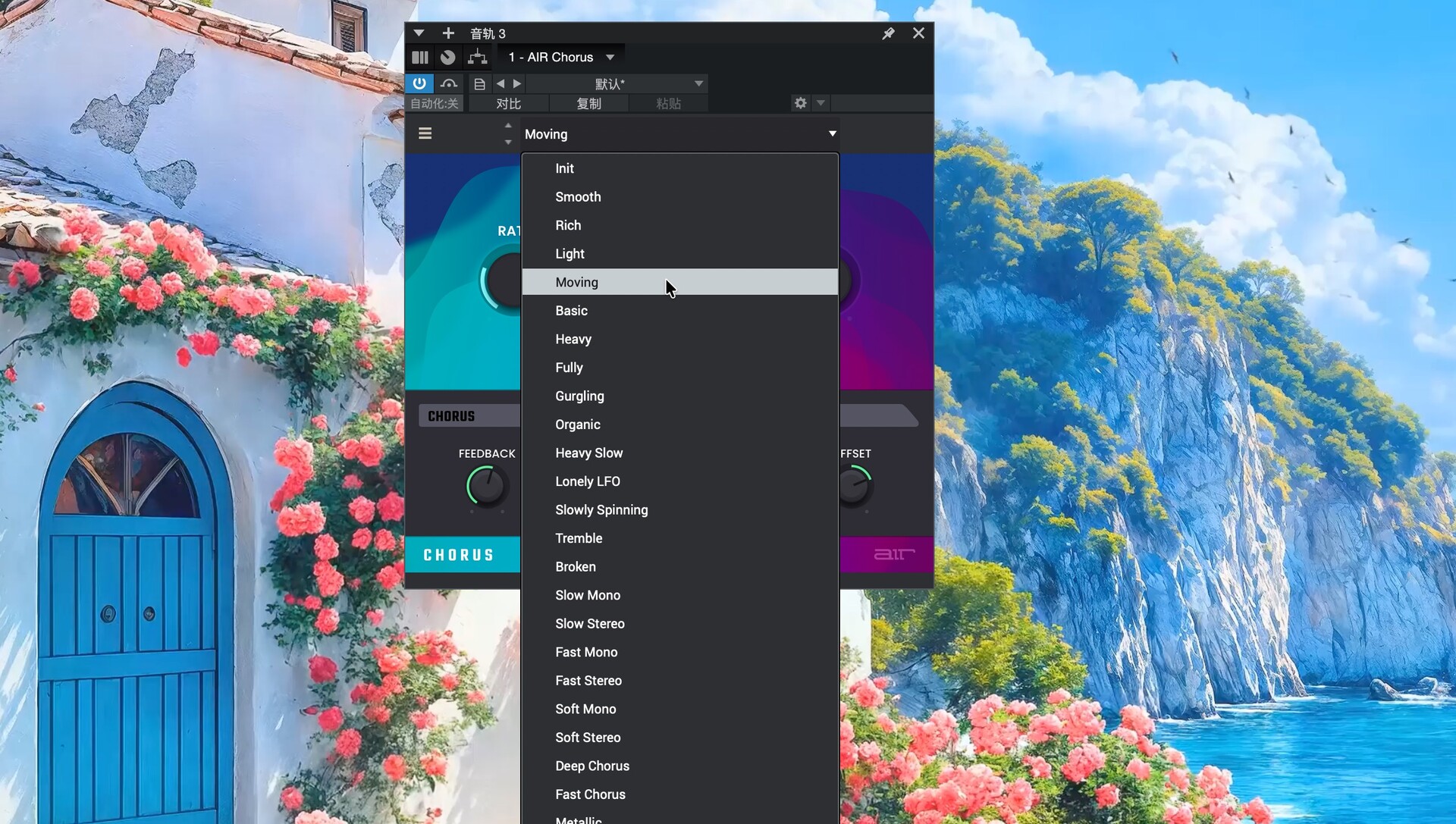Go to previous preset with left arrow
Image resolution: width=1456 pixels, height=824 pixels.
point(500,83)
